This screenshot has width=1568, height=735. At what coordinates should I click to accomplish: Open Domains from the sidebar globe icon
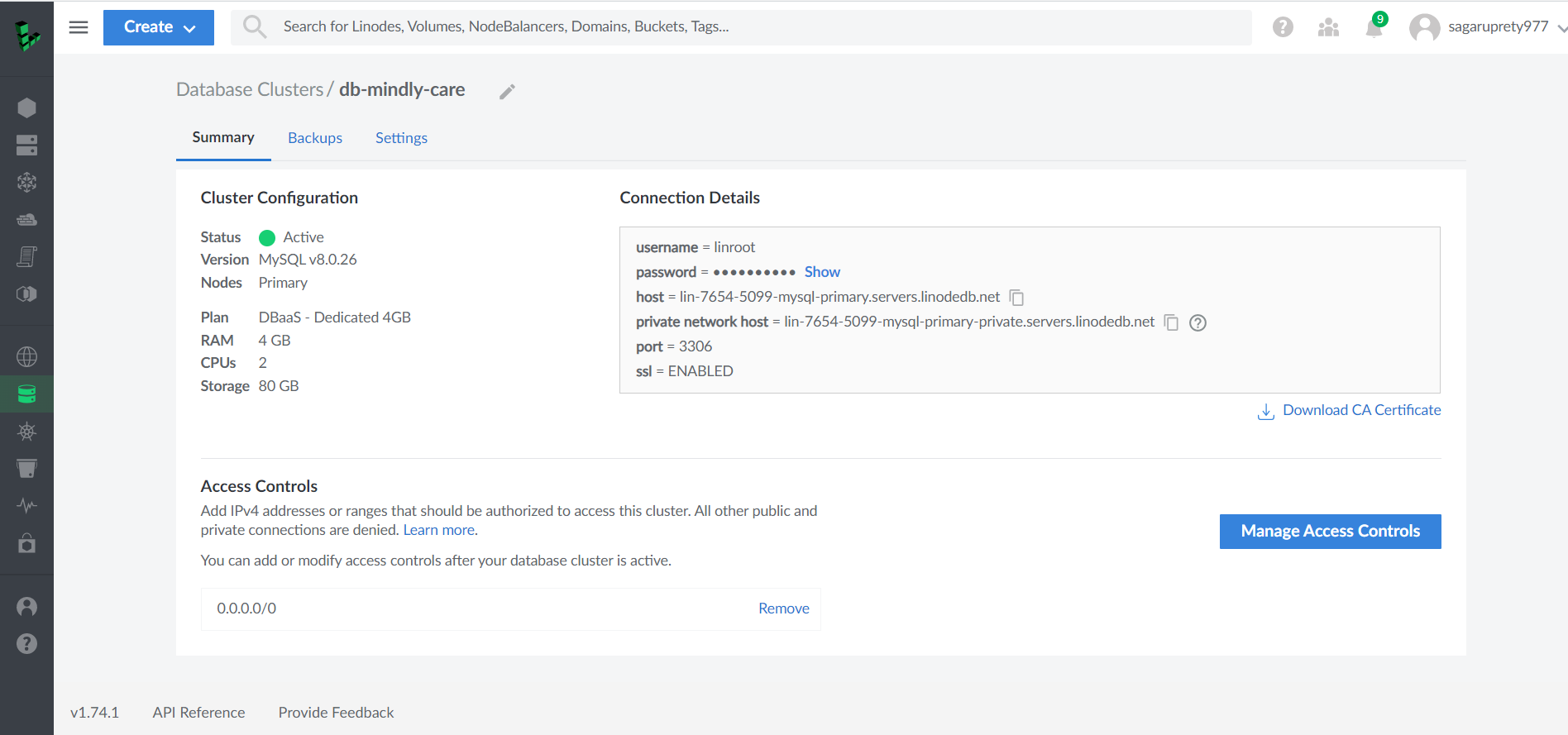pyautogui.click(x=26, y=357)
